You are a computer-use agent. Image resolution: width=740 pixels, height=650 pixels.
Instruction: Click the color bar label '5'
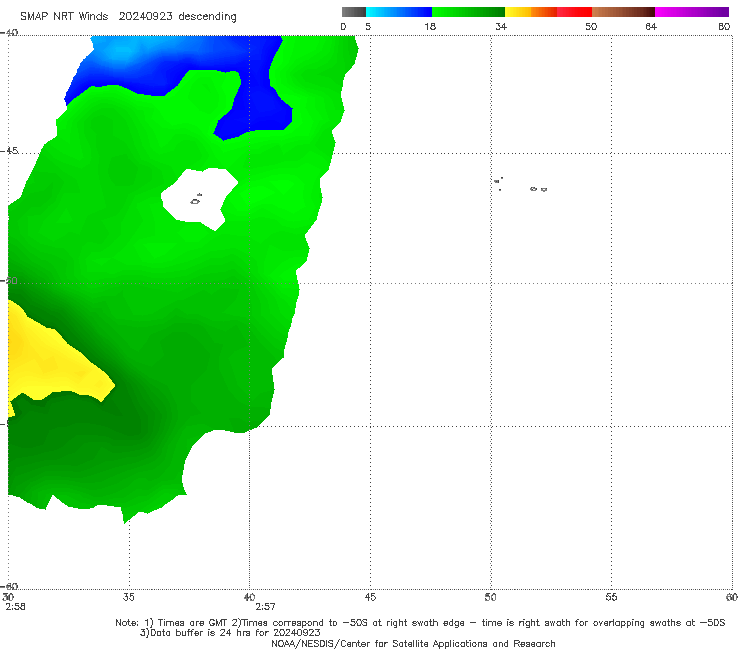click(368, 26)
